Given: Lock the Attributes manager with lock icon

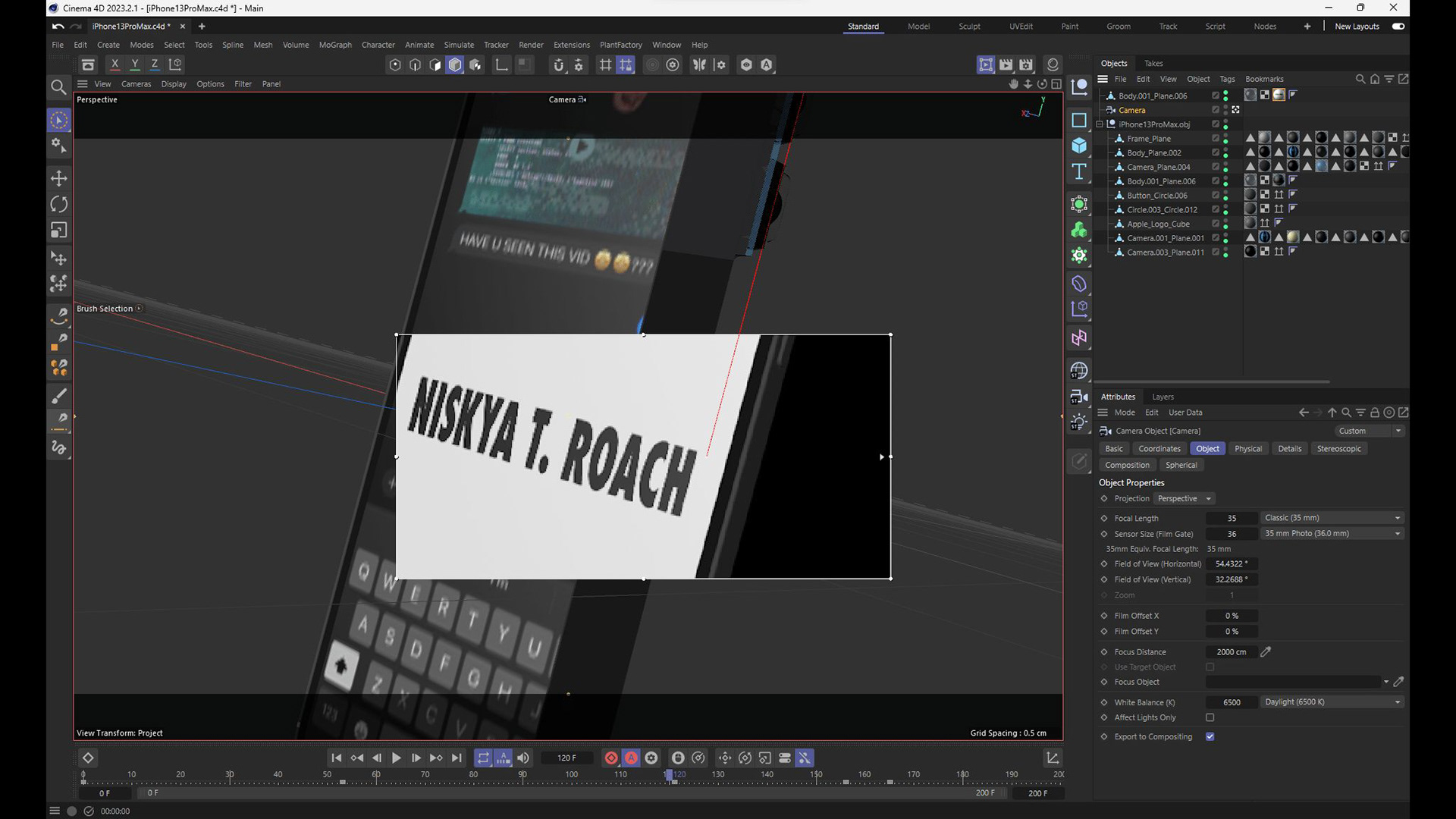Looking at the screenshot, I should click(1374, 413).
